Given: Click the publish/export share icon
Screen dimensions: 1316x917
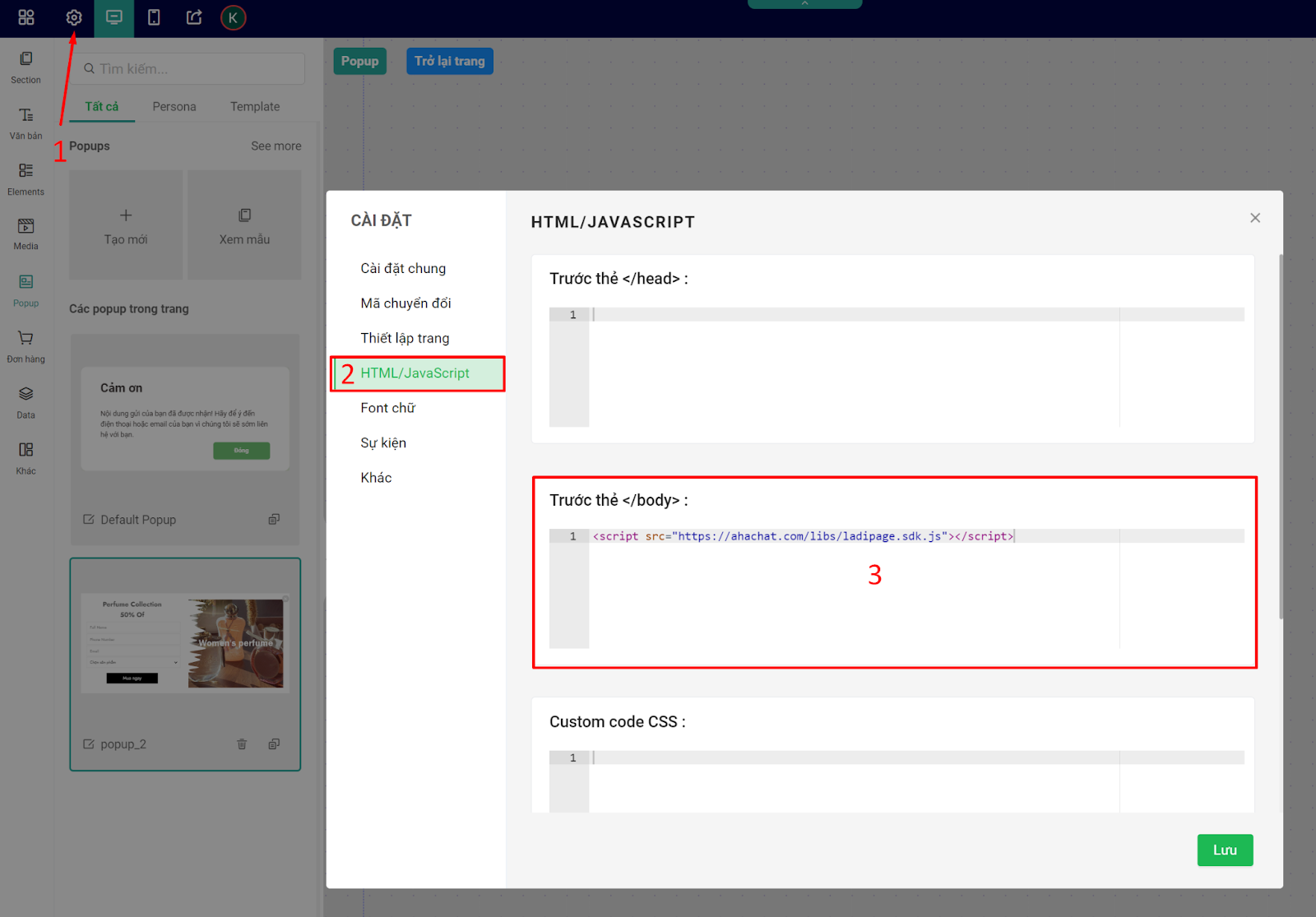Looking at the screenshot, I should (x=194, y=17).
